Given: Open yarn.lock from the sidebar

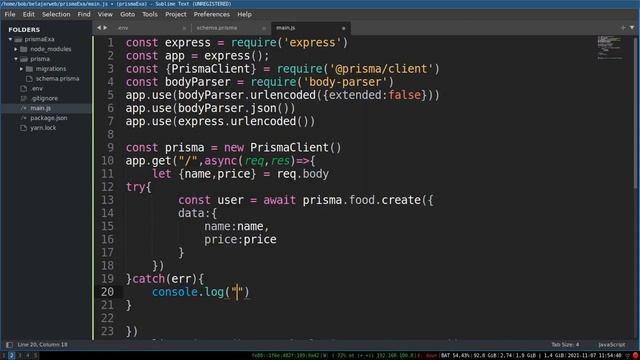Looking at the screenshot, I should click(x=43, y=127).
